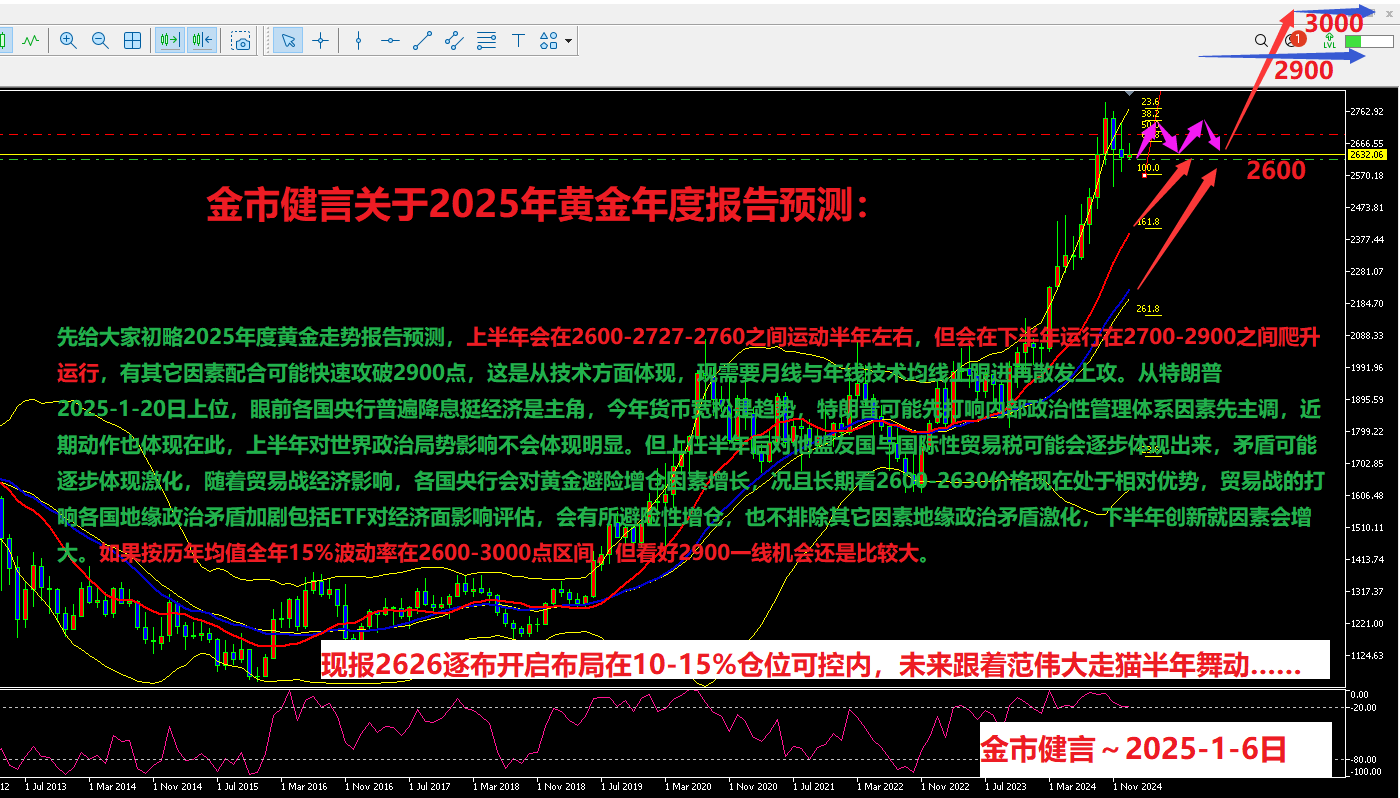Click the green connection status bar

1368,42
